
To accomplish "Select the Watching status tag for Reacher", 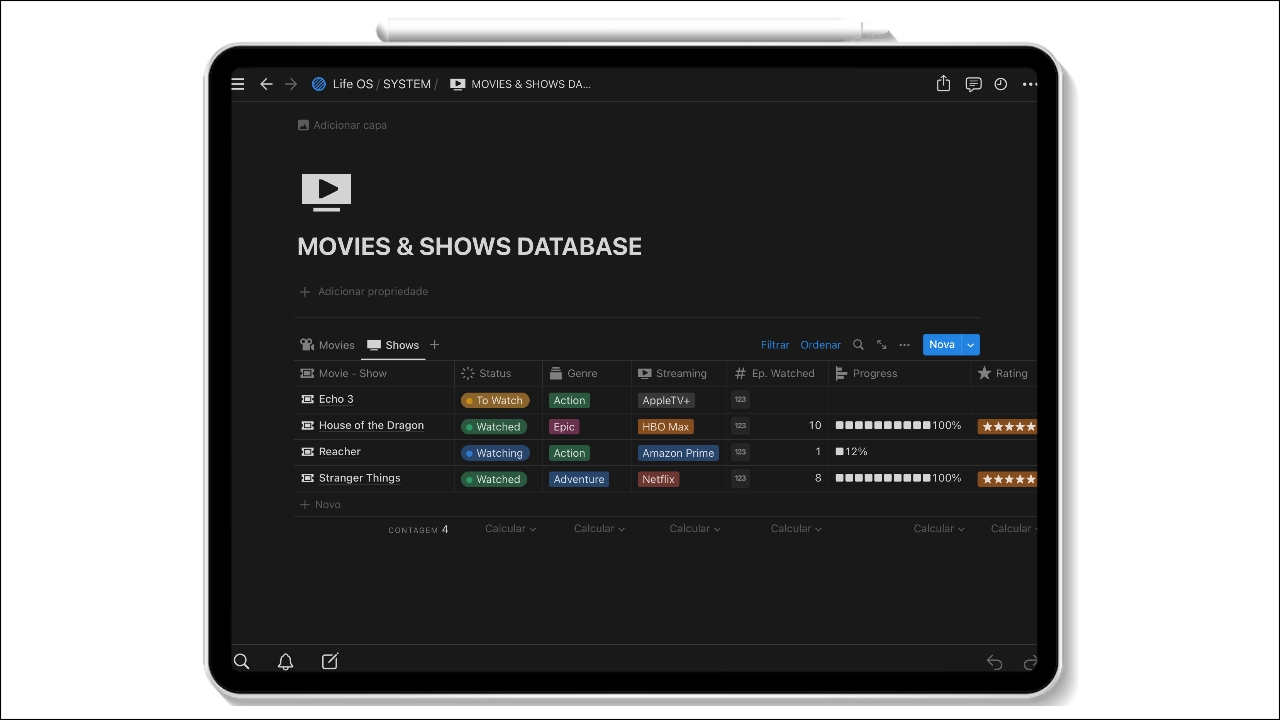I will 495,453.
